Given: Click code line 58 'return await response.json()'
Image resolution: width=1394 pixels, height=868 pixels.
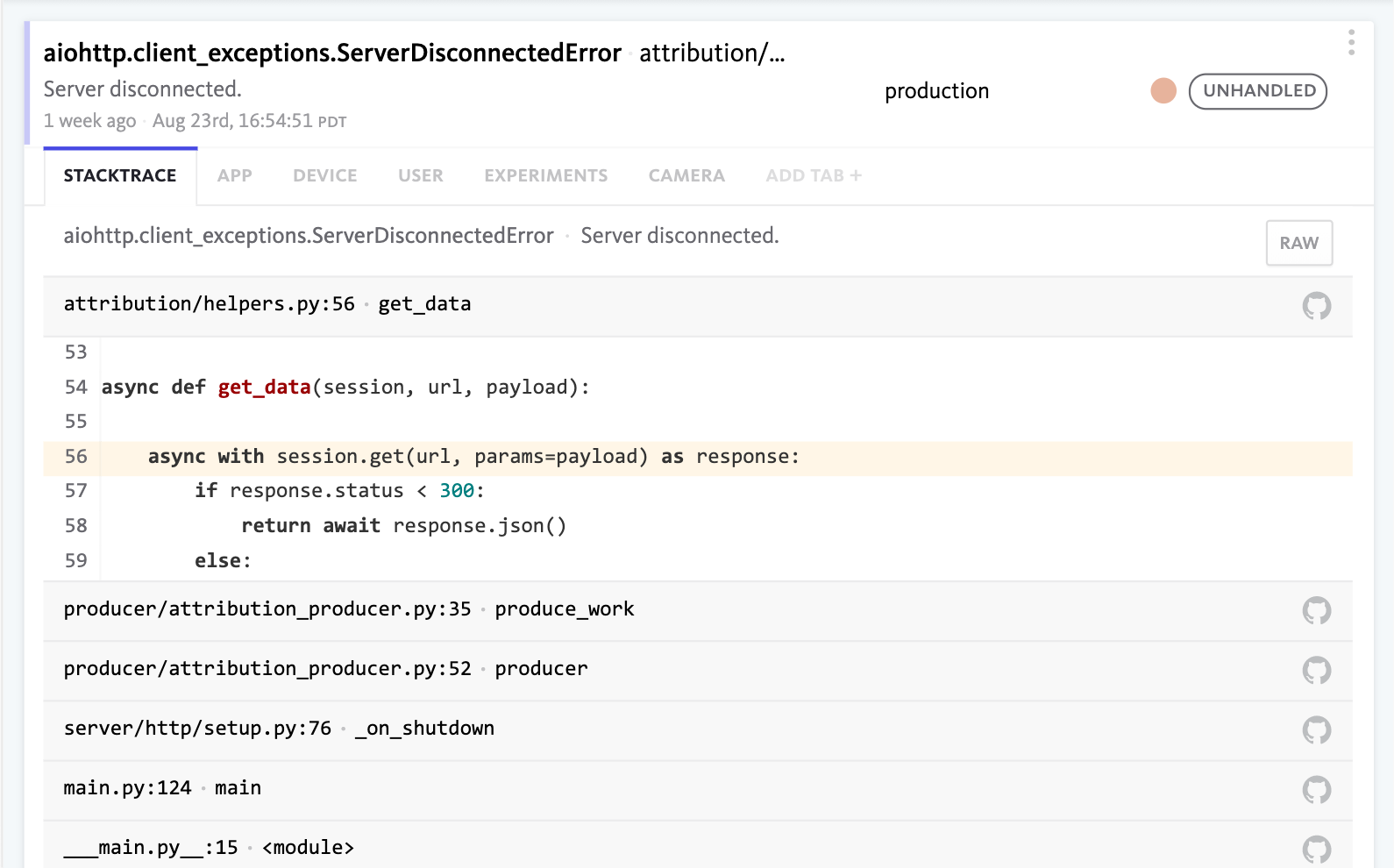Looking at the screenshot, I should click(x=404, y=526).
